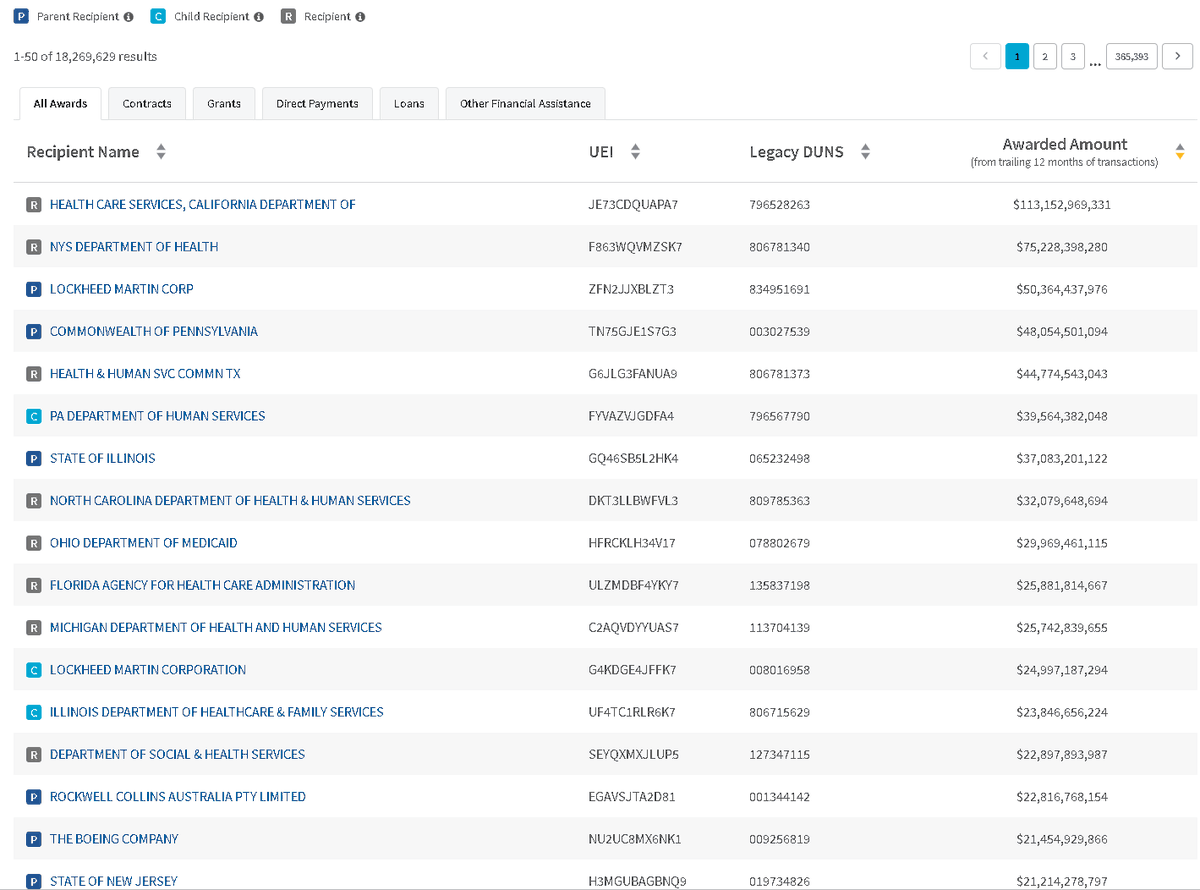Screen dimensions: 1200x890
Task: Switch to Direct Payments tab
Action: [317, 104]
